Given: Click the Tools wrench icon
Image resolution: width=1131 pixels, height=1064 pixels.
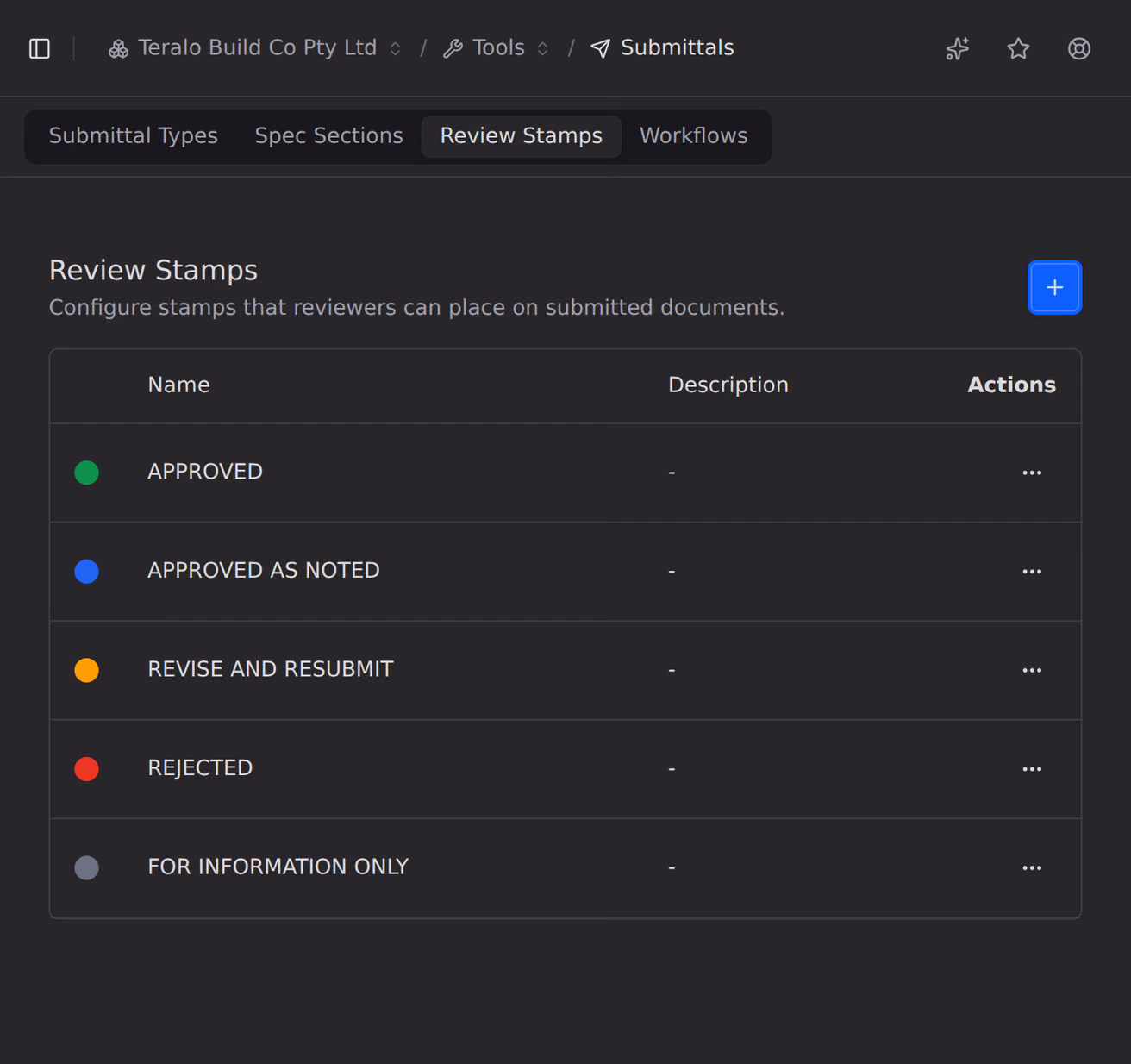Looking at the screenshot, I should (x=453, y=49).
